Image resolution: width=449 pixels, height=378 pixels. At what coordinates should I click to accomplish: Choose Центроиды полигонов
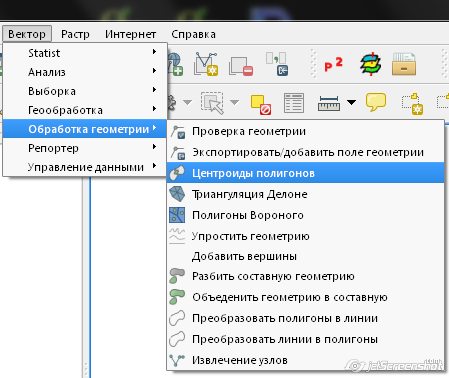tap(305, 173)
